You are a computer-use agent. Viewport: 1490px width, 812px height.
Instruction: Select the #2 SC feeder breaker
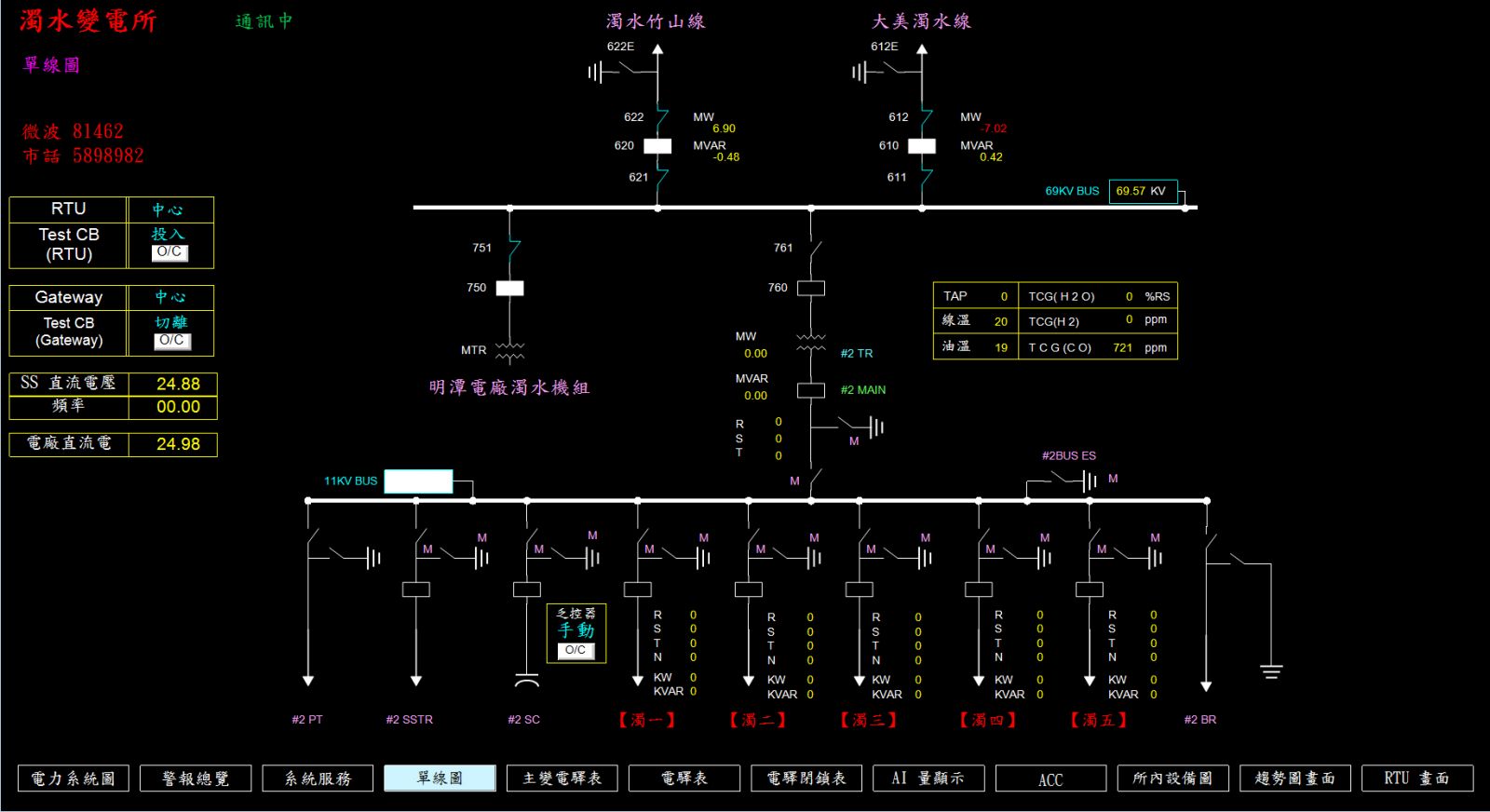tap(527, 589)
